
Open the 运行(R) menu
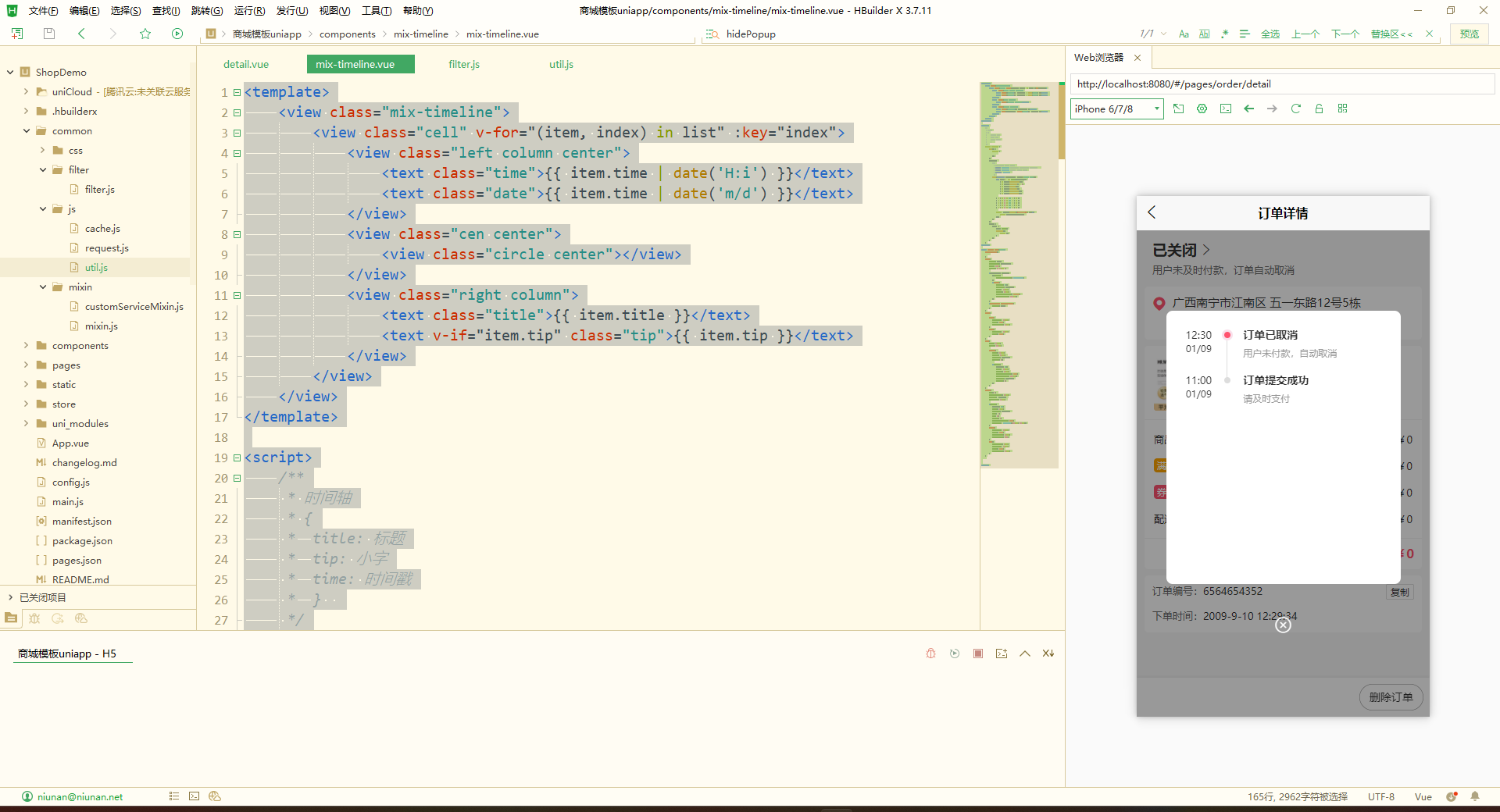point(249,10)
